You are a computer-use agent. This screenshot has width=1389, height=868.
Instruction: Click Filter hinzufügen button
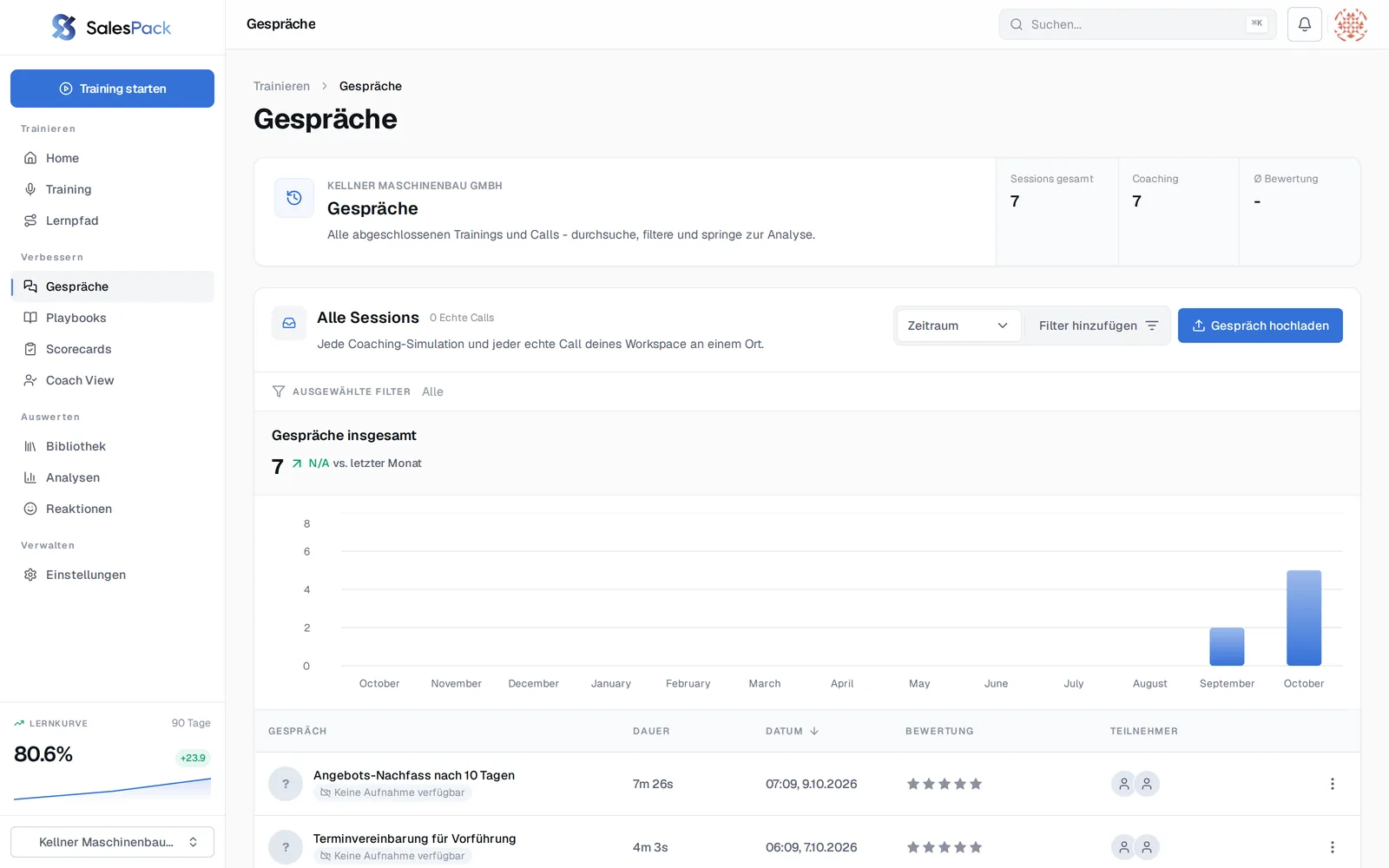1098,325
